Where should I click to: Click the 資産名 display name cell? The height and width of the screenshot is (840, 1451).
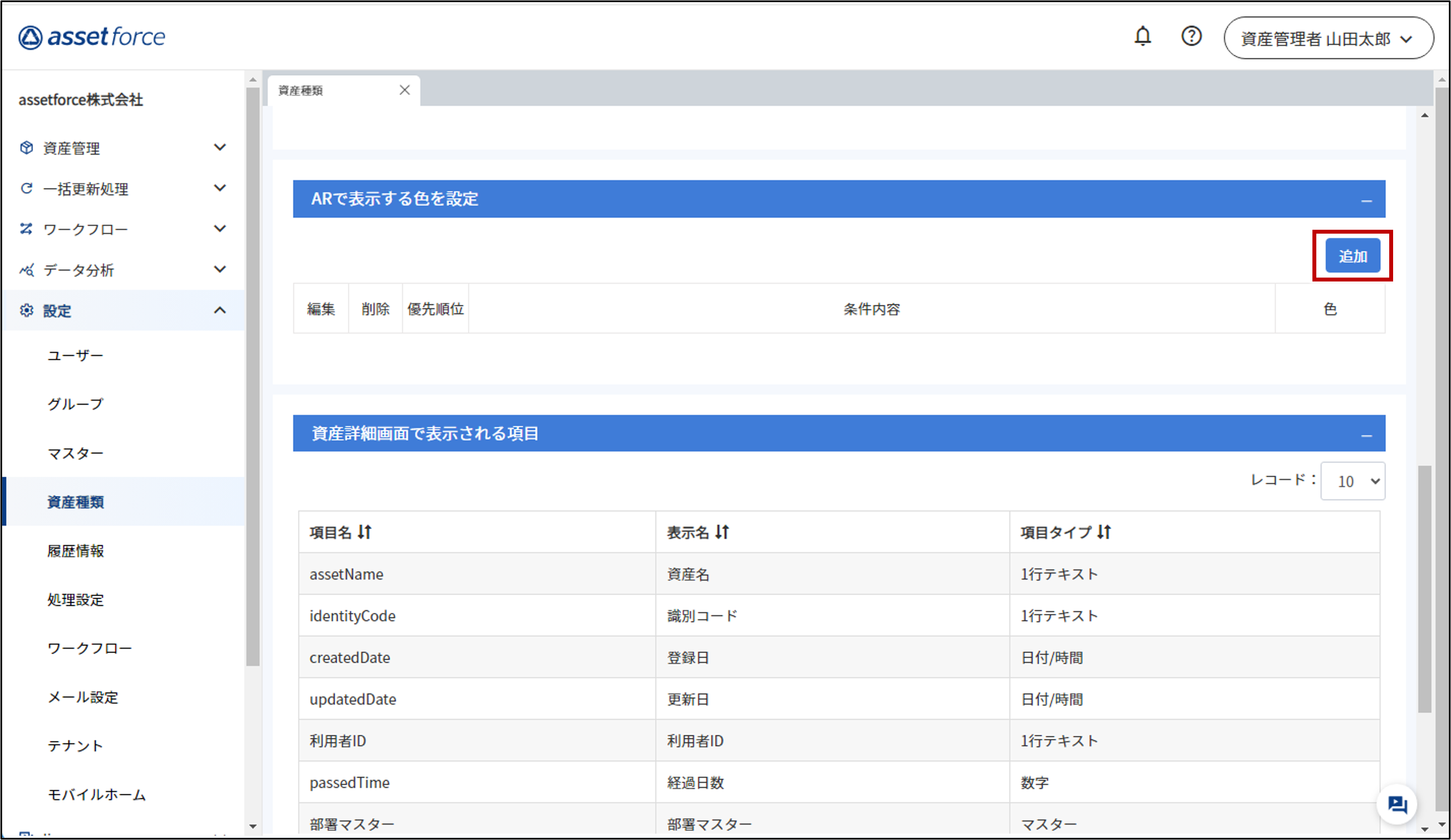[x=833, y=574]
